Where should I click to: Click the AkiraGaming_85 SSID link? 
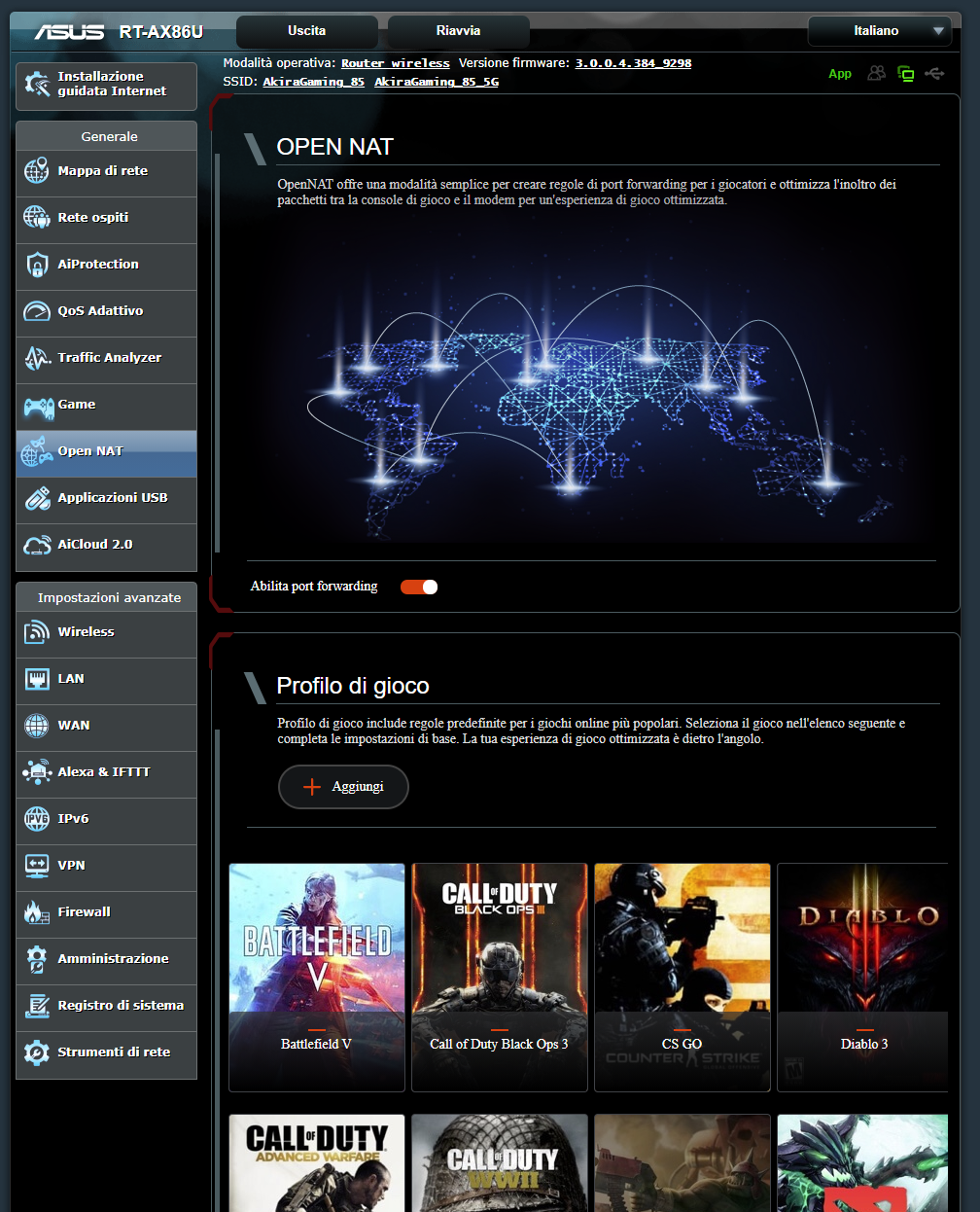click(x=313, y=82)
